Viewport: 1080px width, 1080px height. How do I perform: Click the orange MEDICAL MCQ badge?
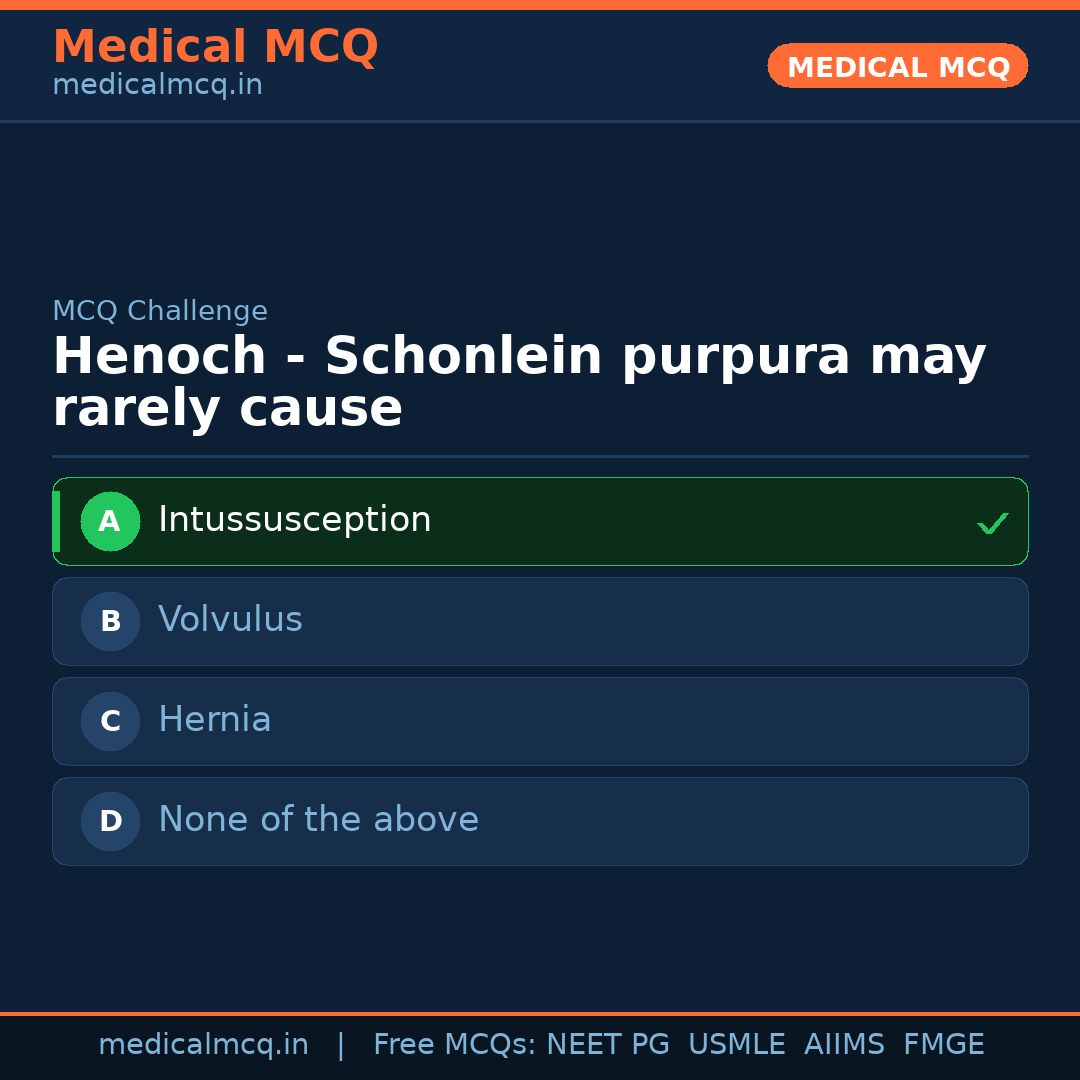(x=897, y=66)
